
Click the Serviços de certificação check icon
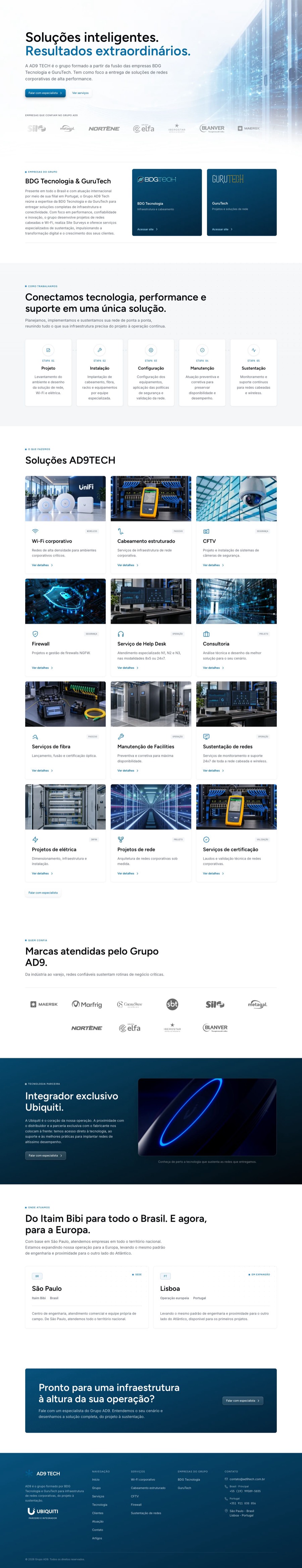206,839
